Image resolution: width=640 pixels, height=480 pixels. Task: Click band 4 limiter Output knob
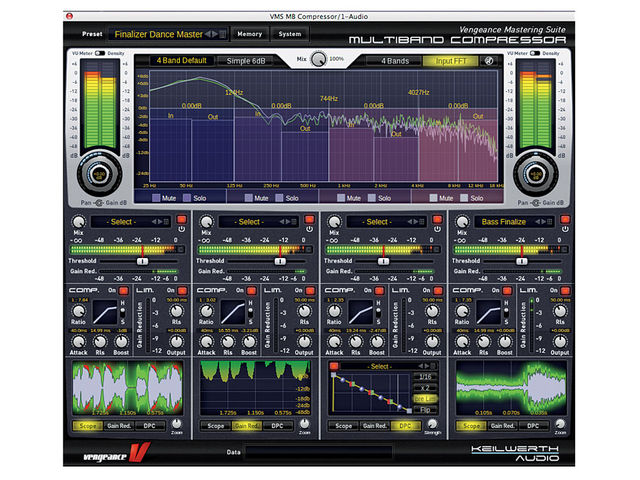tap(560, 341)
